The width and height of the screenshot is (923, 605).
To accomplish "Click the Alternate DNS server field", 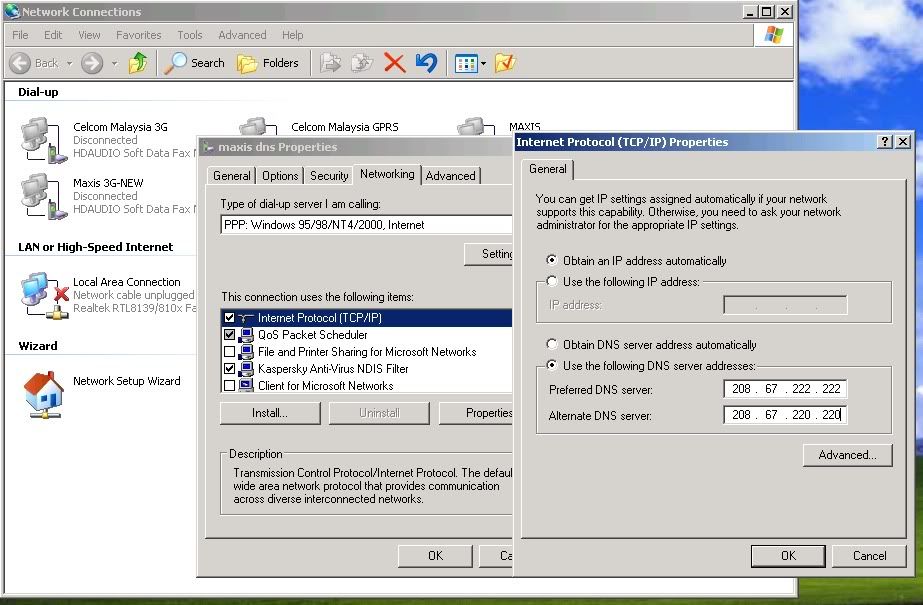I will point(785,415).
